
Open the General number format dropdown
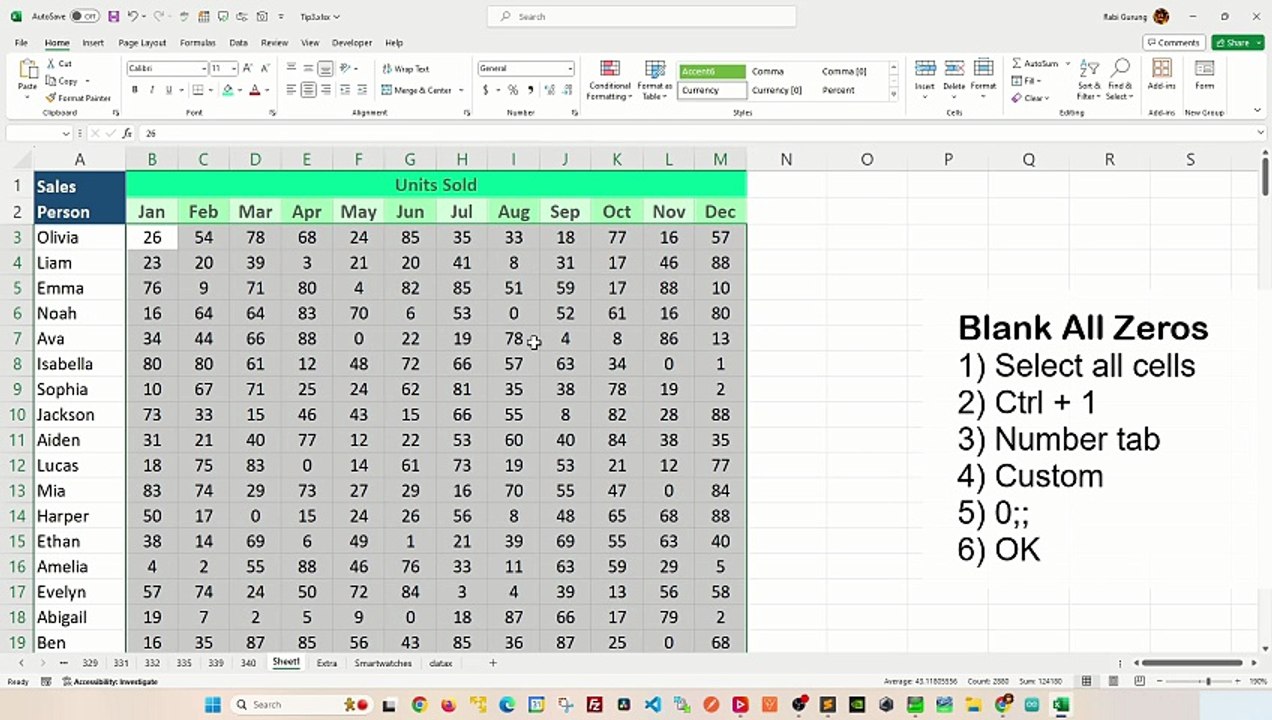click(570, 69)
